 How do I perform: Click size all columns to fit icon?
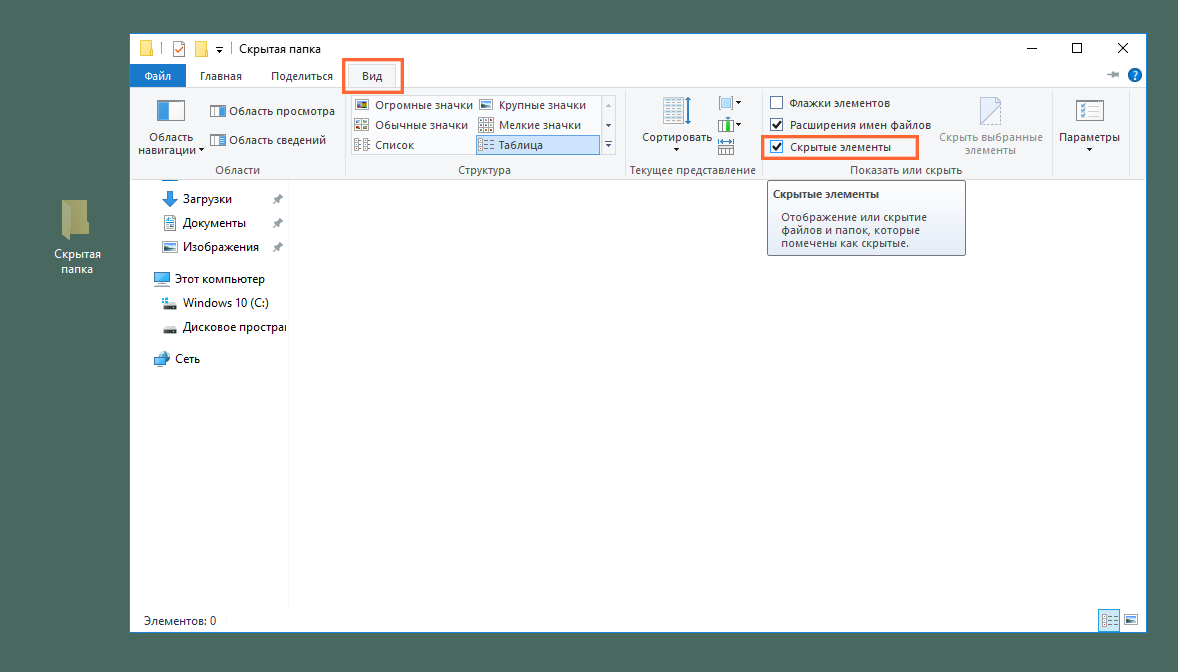pyautogui.click(x=726, y=146)
